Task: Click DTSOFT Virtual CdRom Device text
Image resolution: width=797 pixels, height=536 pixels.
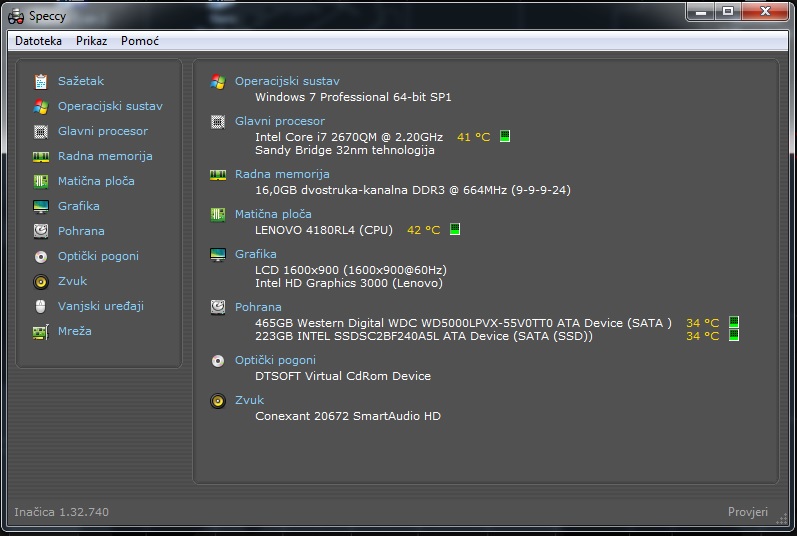Action: pyautogui.click(x=343, y=375)
